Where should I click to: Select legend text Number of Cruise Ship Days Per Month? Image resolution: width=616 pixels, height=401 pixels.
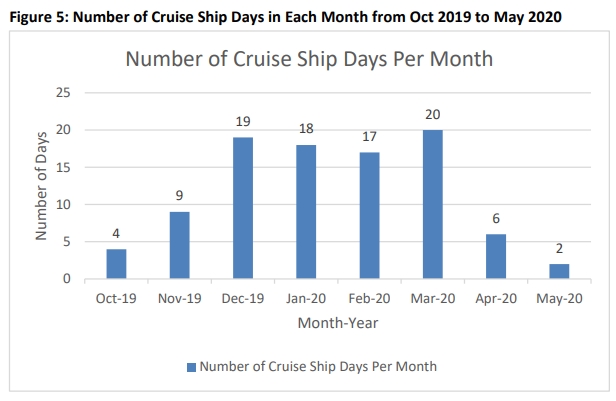pos(318,366)
